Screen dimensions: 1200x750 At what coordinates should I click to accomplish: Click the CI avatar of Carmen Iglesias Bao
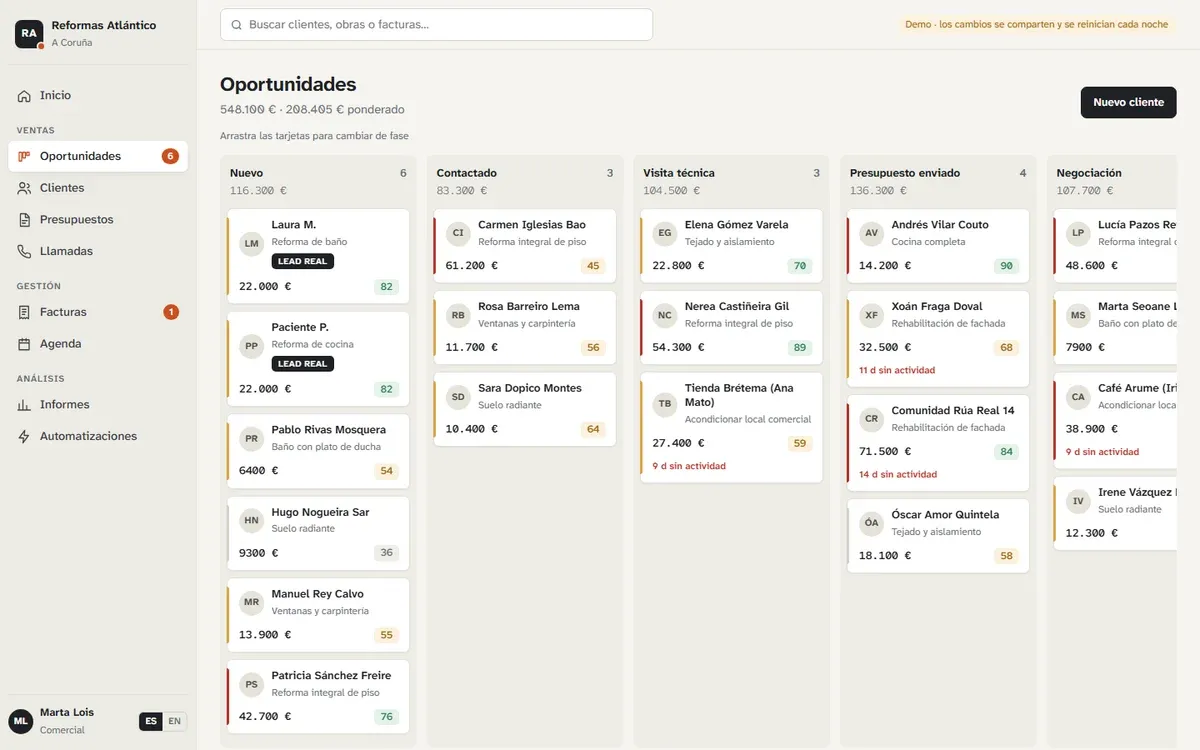tap(458, 233)
